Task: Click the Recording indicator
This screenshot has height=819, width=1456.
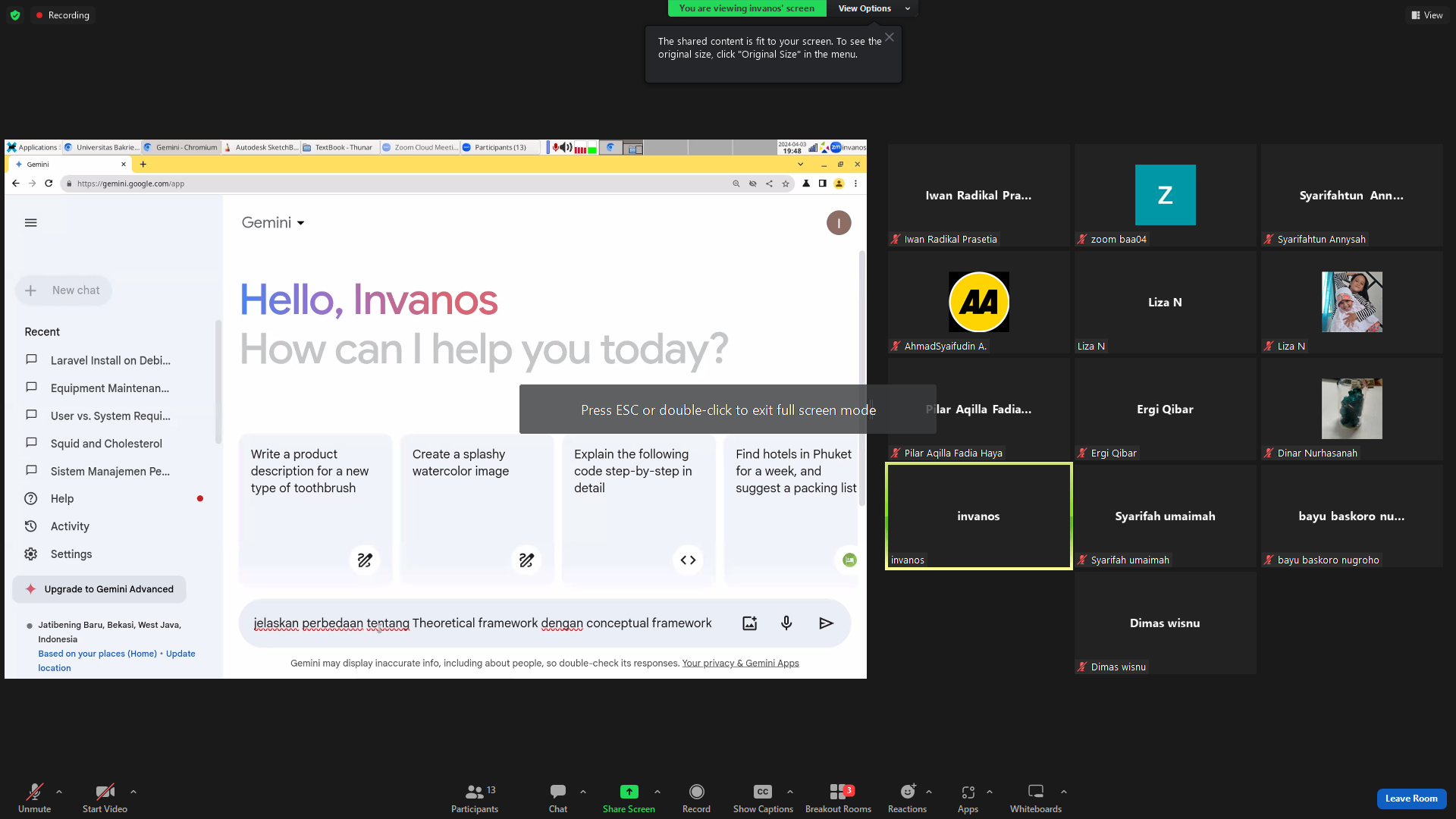Action: point(62,15)
